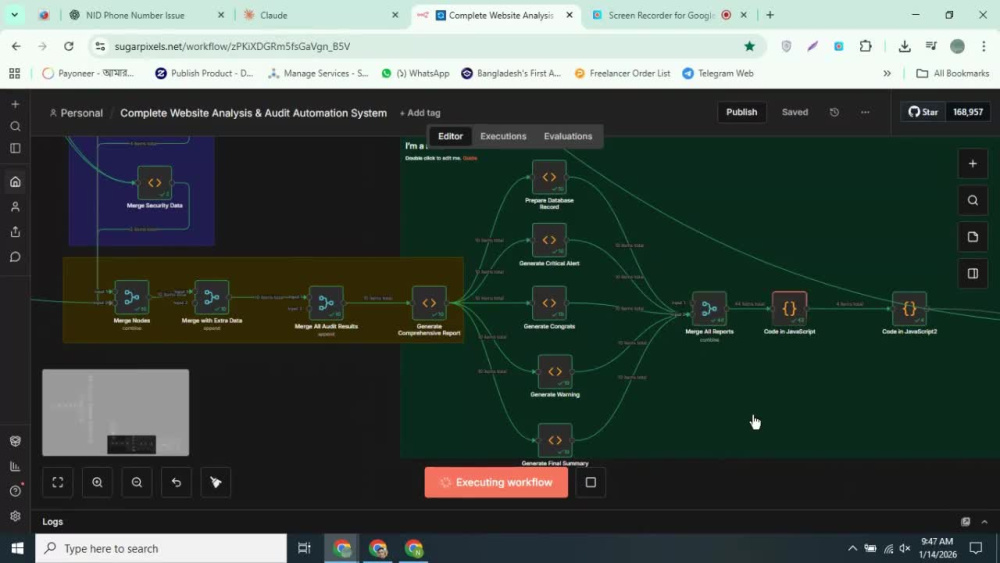1000x563 pixels.
Task: Select the Merge with Extra Data node
Action: (x=212, y=297)
